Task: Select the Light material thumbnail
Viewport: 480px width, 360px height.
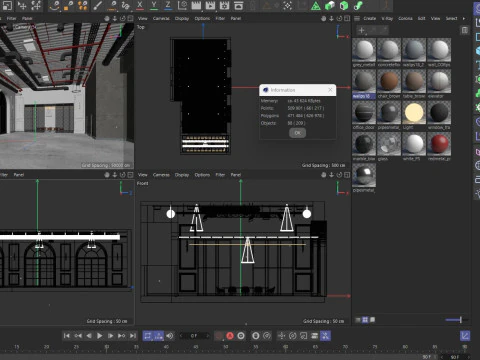Action: coord(414,113)
